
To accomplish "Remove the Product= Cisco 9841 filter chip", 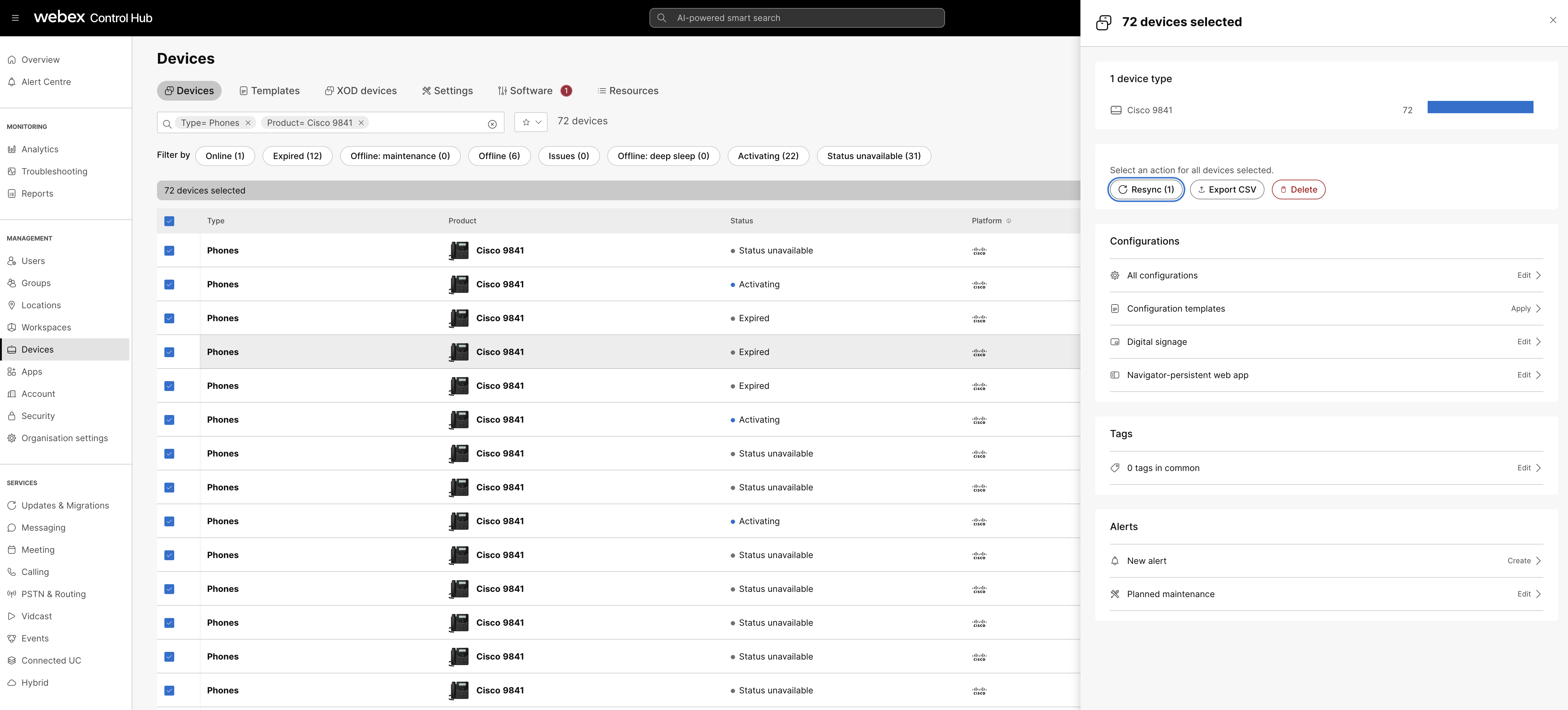I will (x=361, y=123).
